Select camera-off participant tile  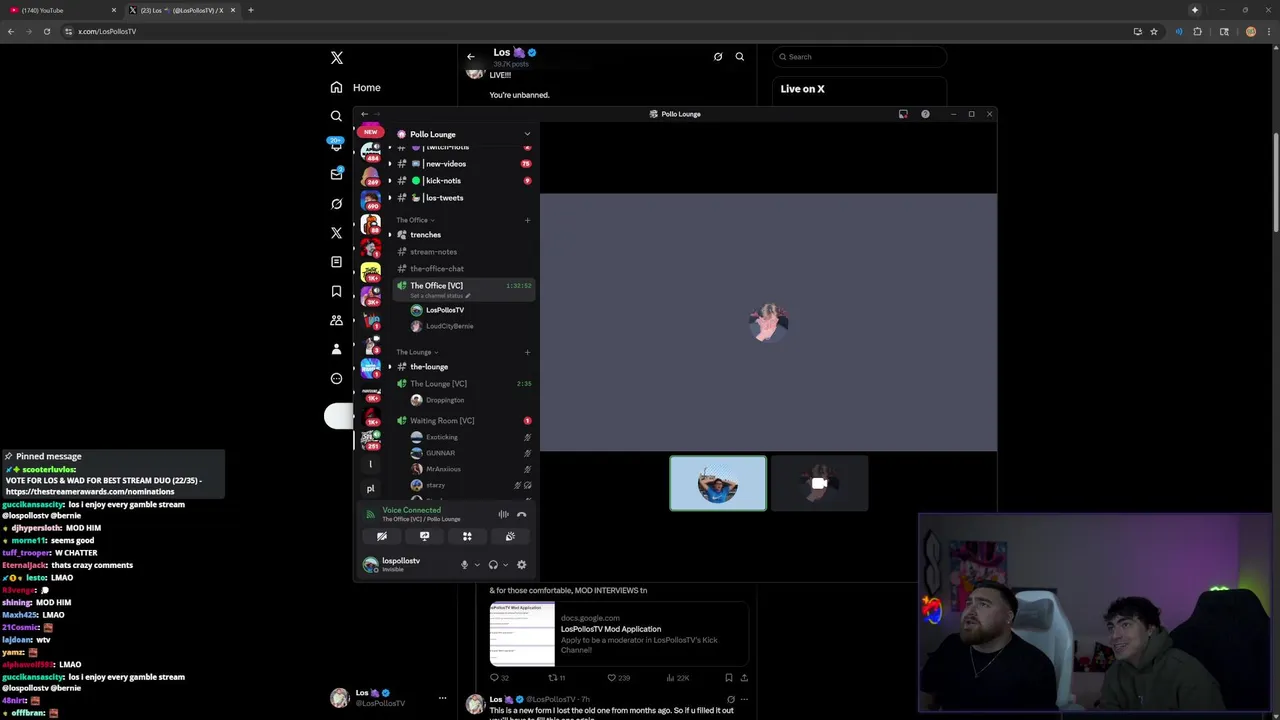pyautogui.click(x=820, y=483)
